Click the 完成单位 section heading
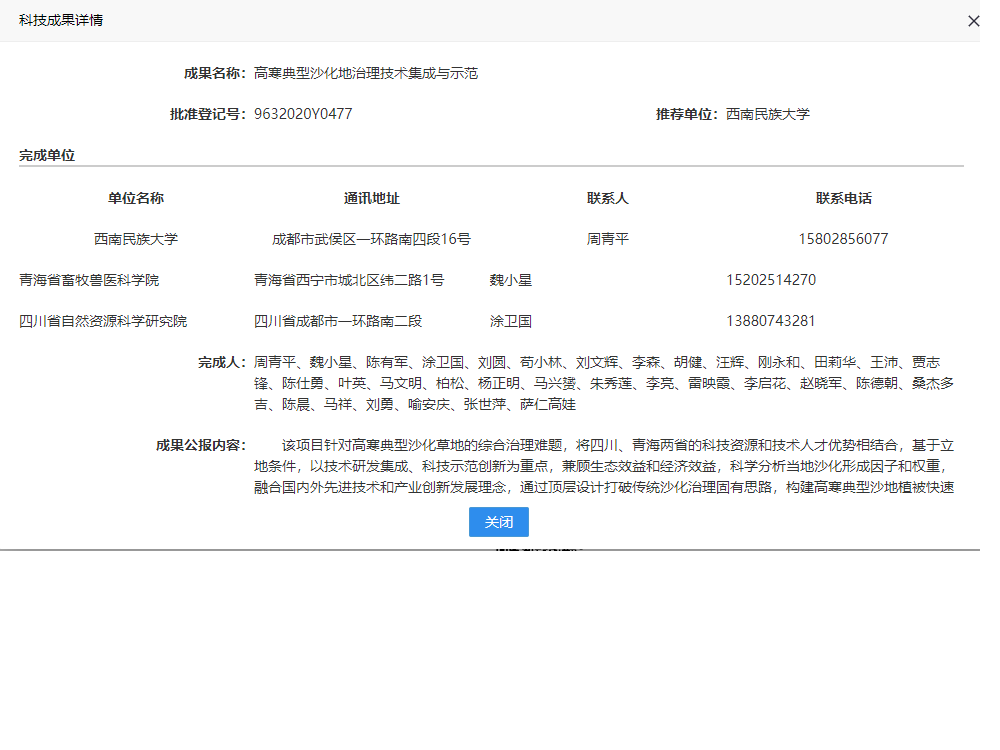Screen dimensions: 1000x750 [x=47, y=155]
